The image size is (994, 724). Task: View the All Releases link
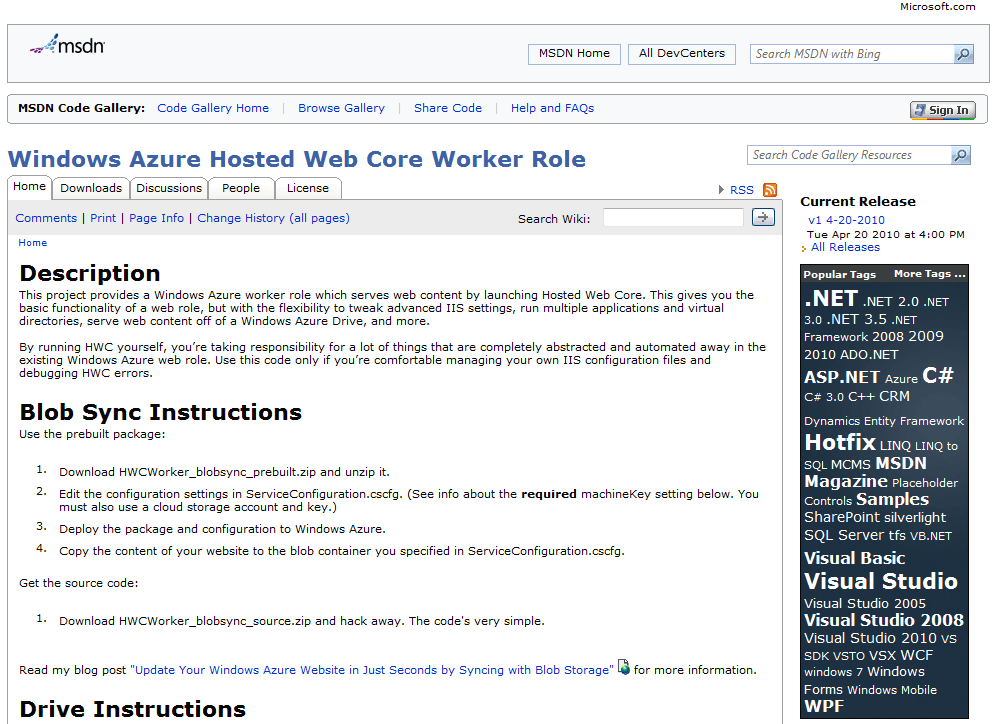point(845,247)
